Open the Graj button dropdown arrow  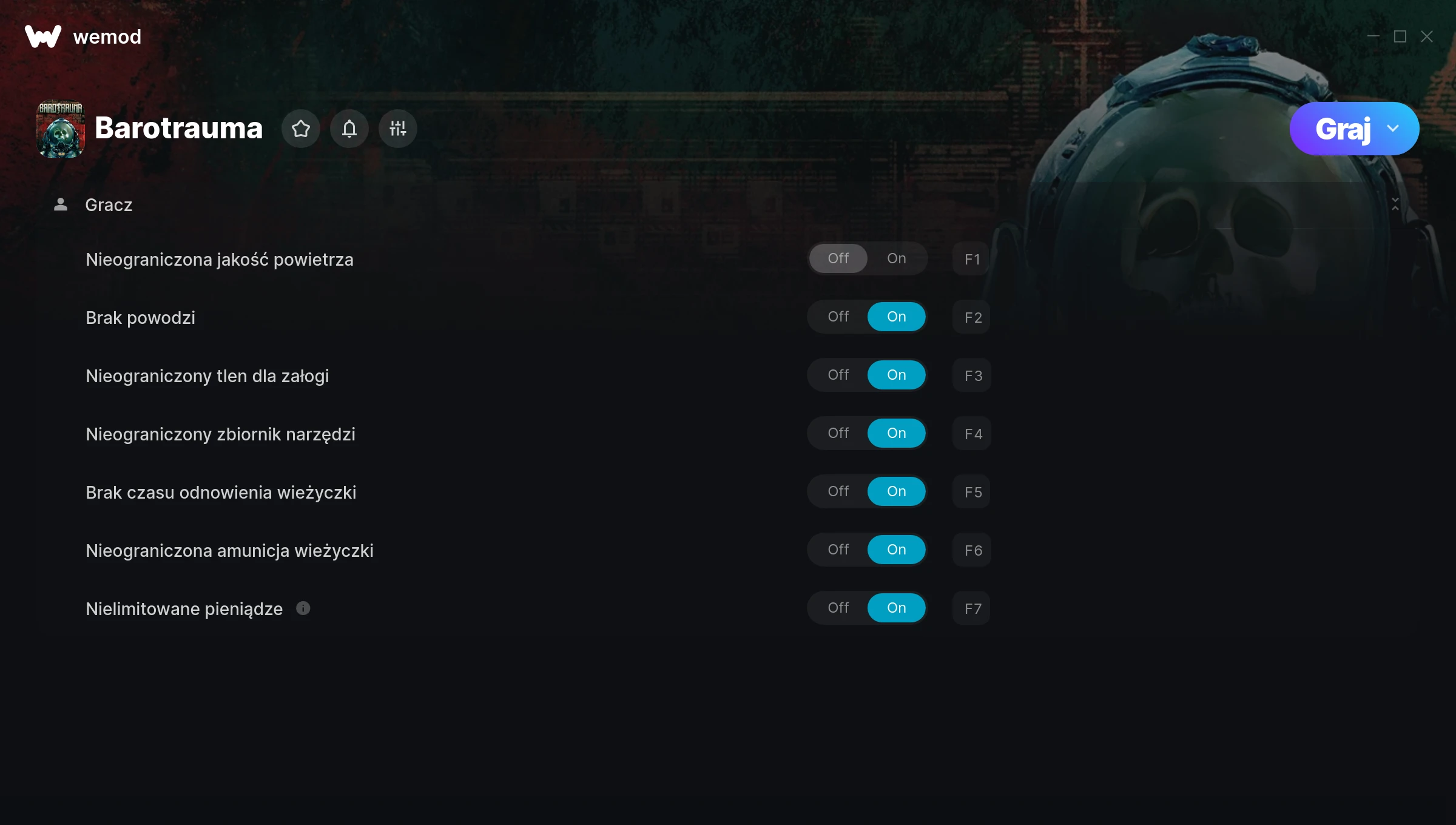coord(1393,129)
